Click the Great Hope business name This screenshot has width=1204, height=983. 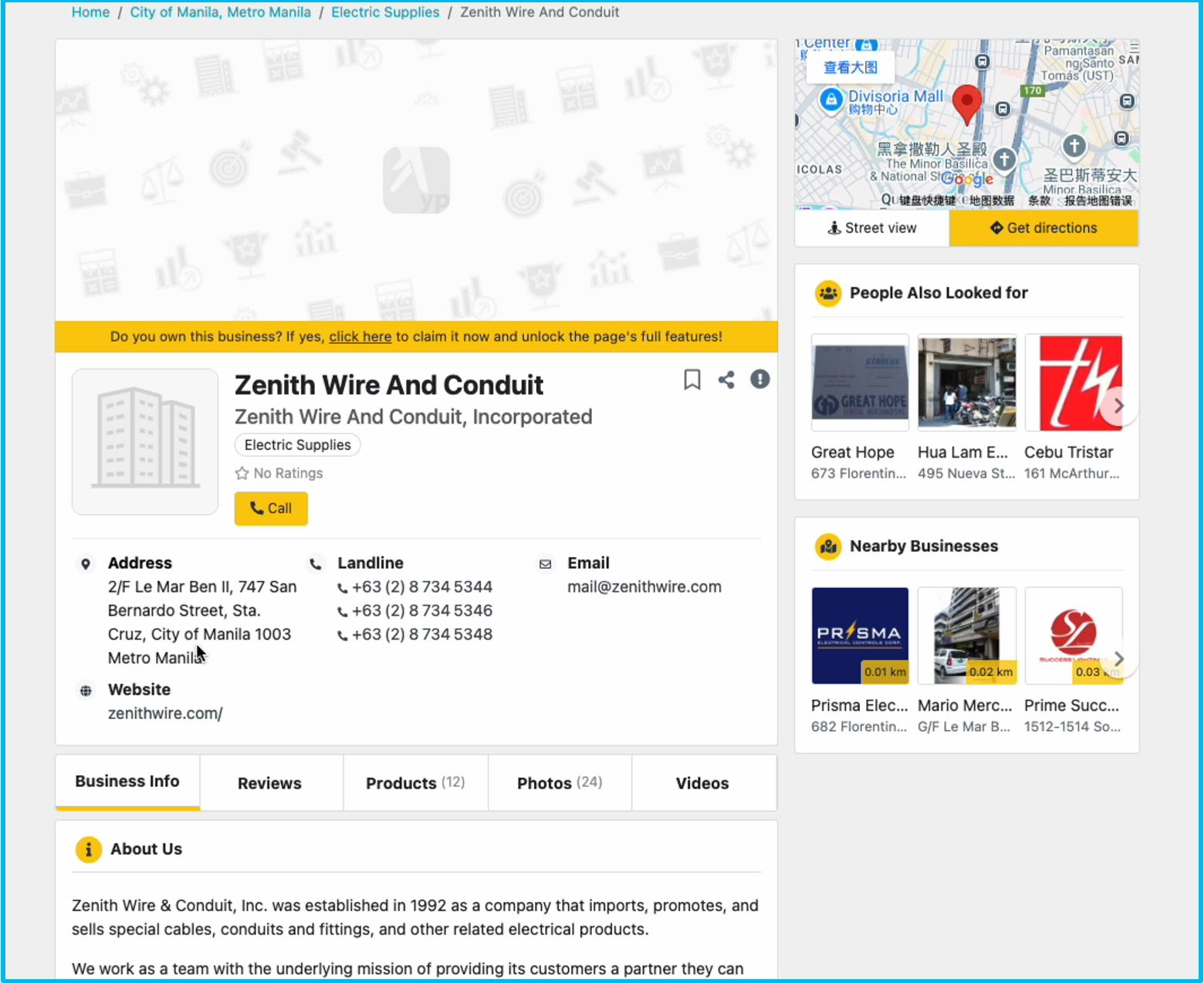pyautogui.click(x=853, y=453)
